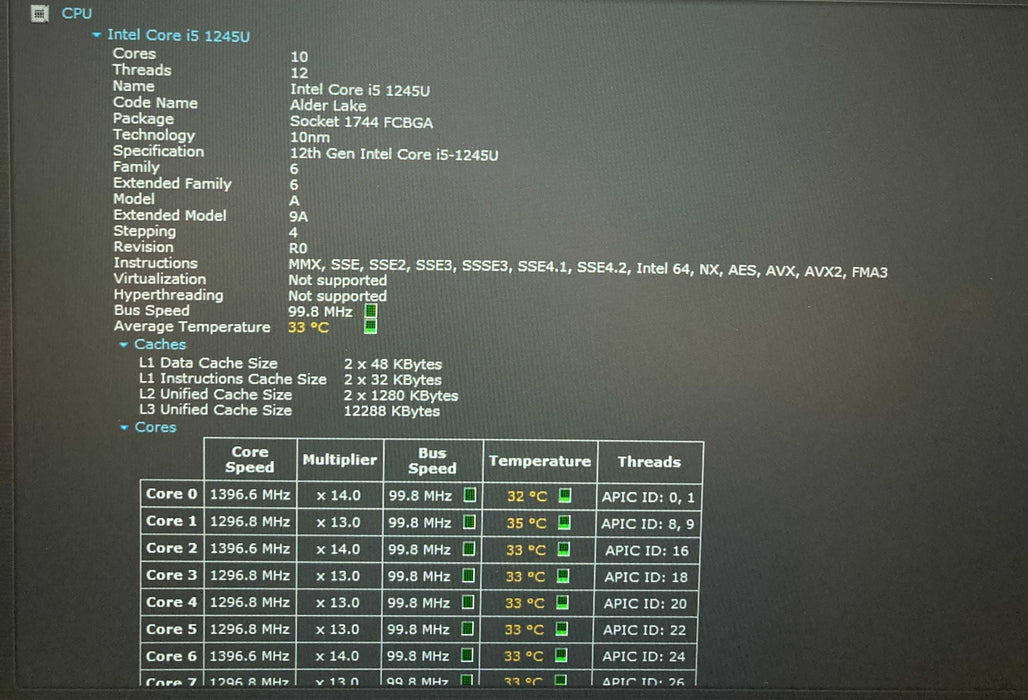Click the green indicator beside Bus Speed 99.8 MHz
Screen dimensions: 1028x700
370,311
